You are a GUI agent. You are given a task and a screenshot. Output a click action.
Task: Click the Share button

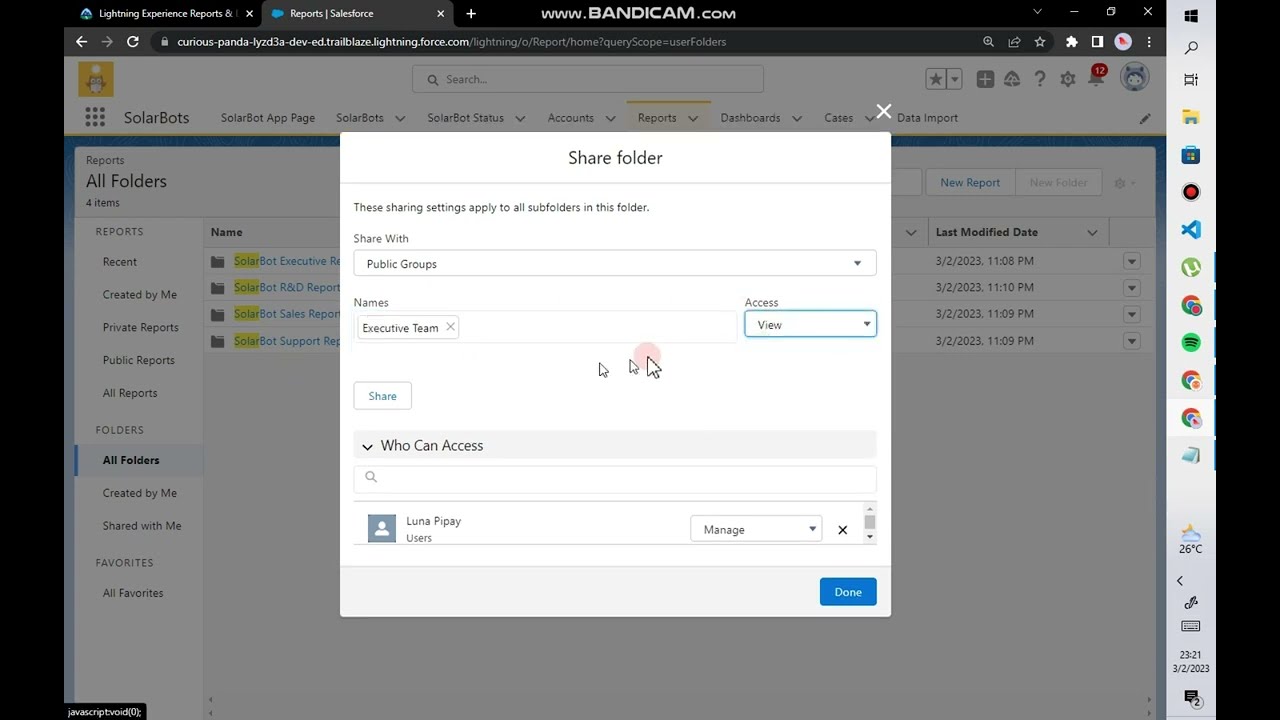coord(382,396)
